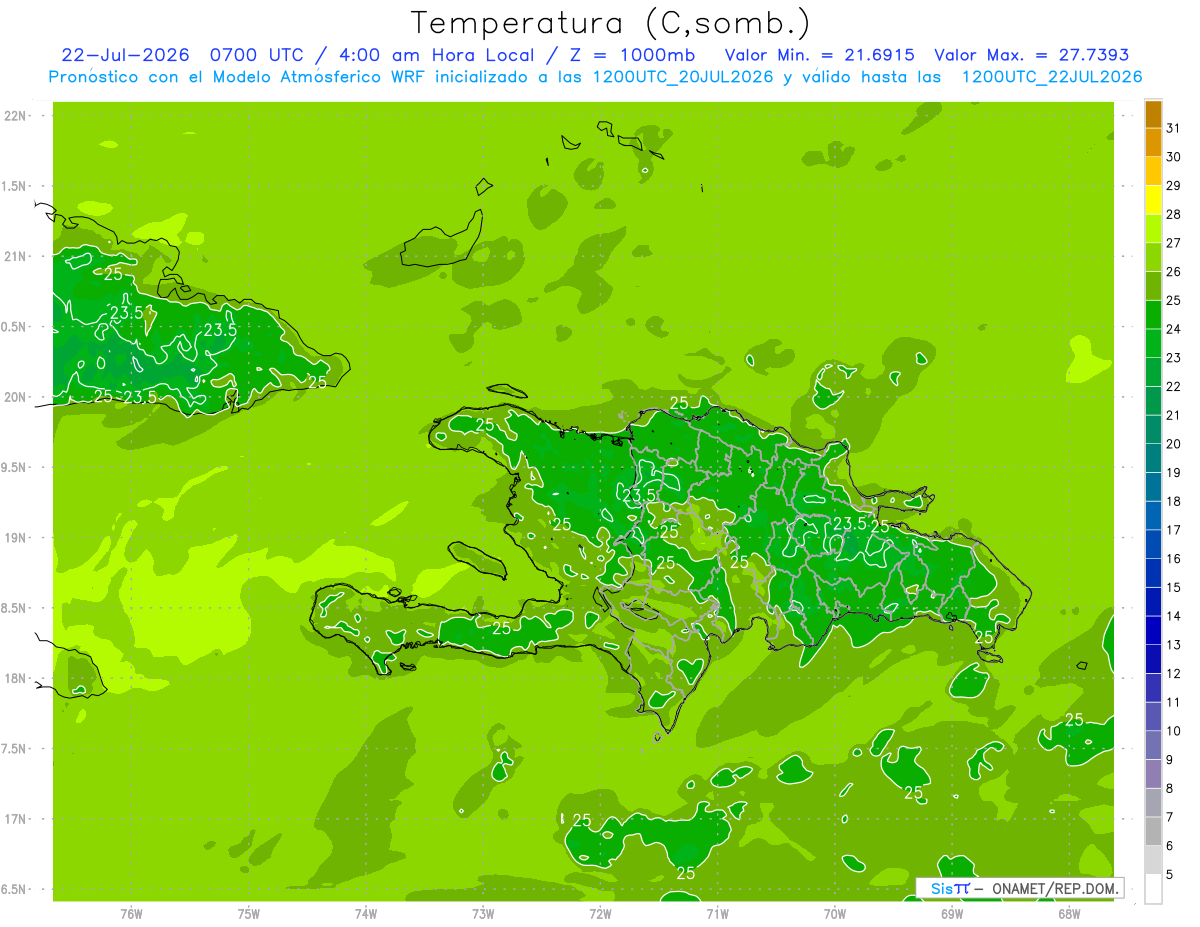Screen dimensions: 1200x927
Task: Click the yellow swatch between 28 and 29
Action: [1153, 200]
